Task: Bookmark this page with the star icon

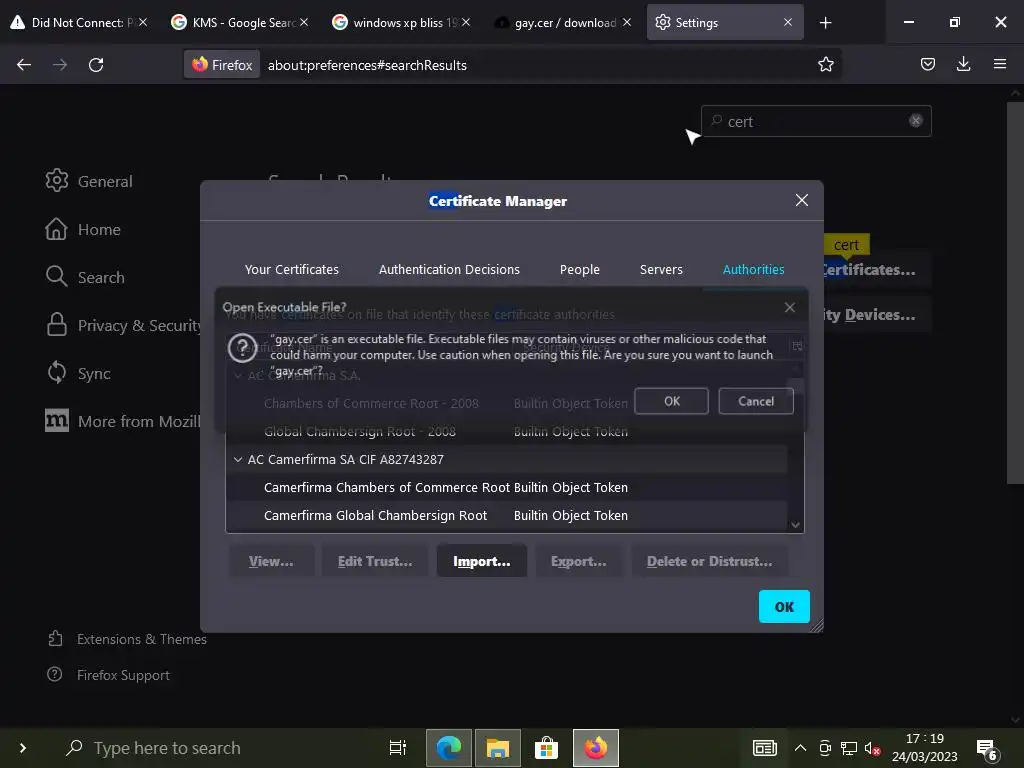Action: coord(825,65)
